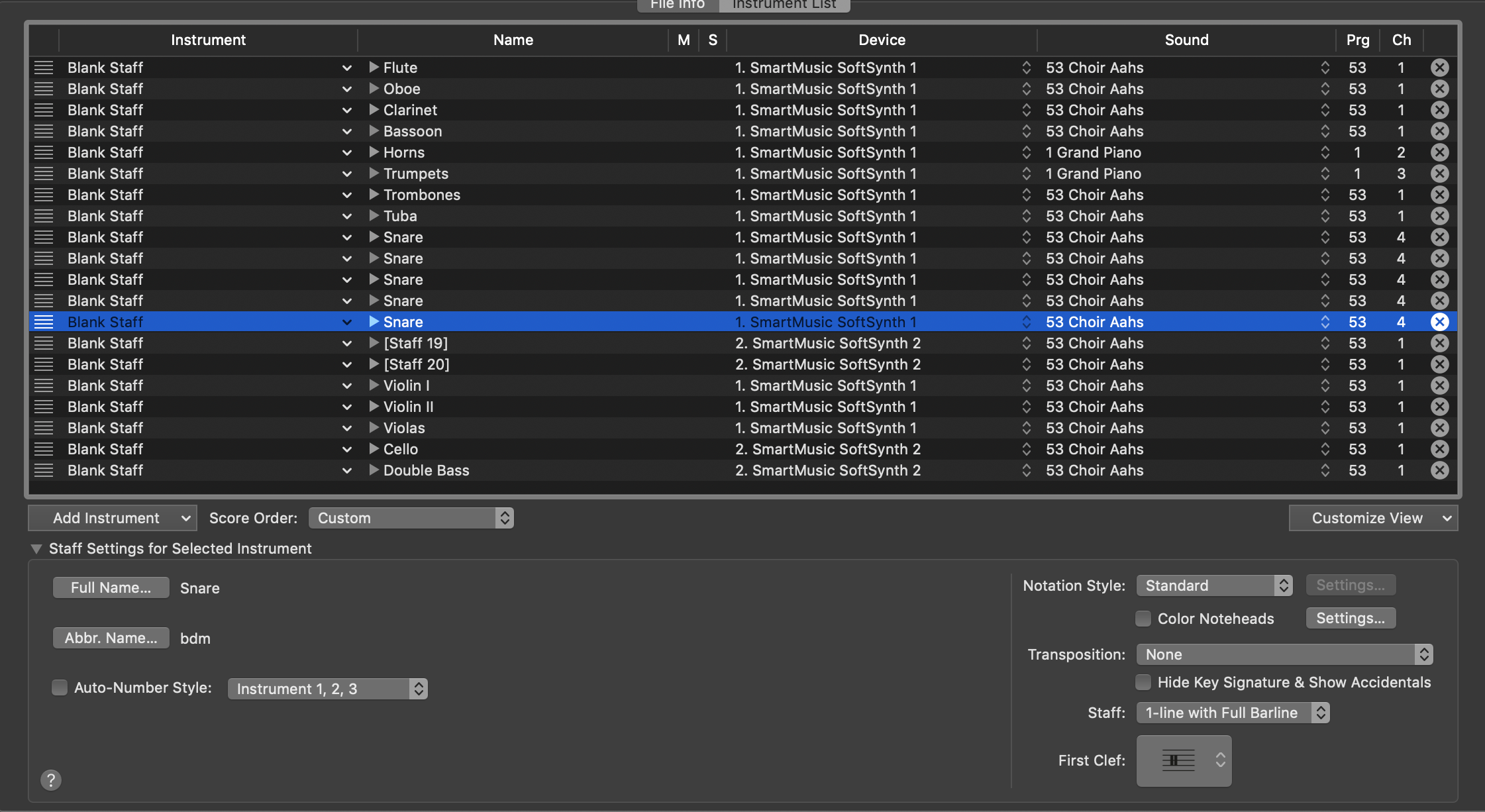Delete the Double Bass instrument row

point(1439,470)
